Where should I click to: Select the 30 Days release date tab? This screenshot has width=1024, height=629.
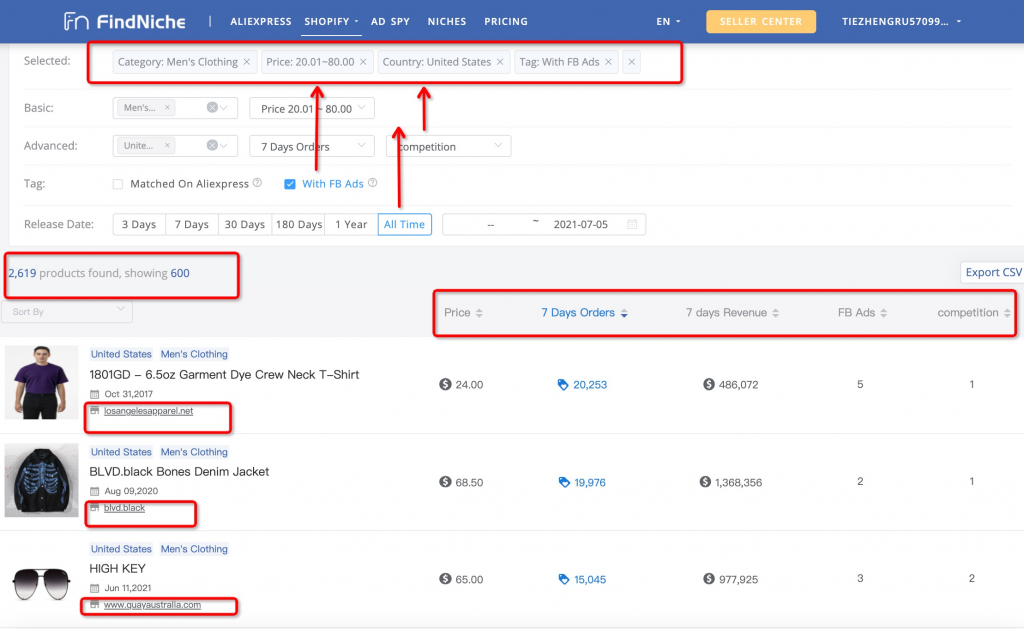click(x=245, y=224)
